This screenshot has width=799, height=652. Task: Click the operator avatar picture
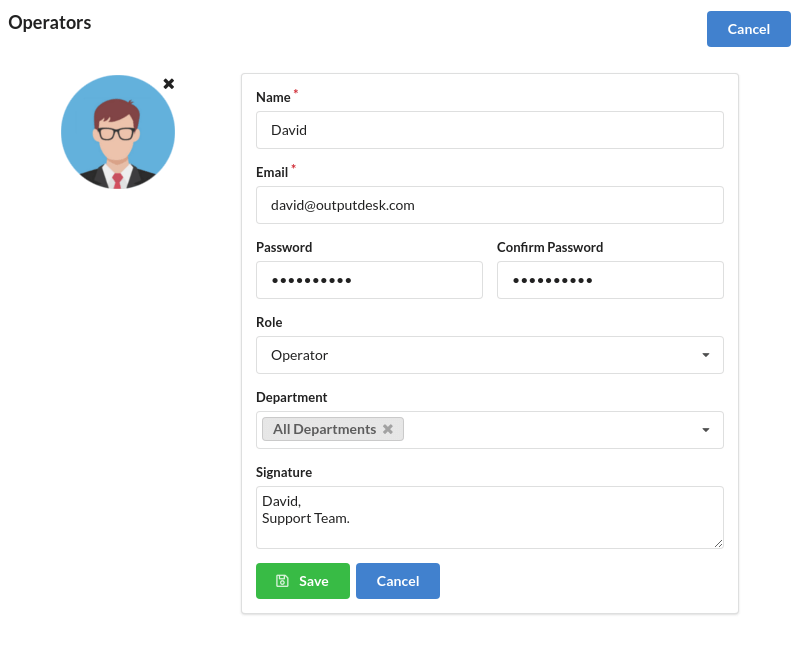pos(118,132)
